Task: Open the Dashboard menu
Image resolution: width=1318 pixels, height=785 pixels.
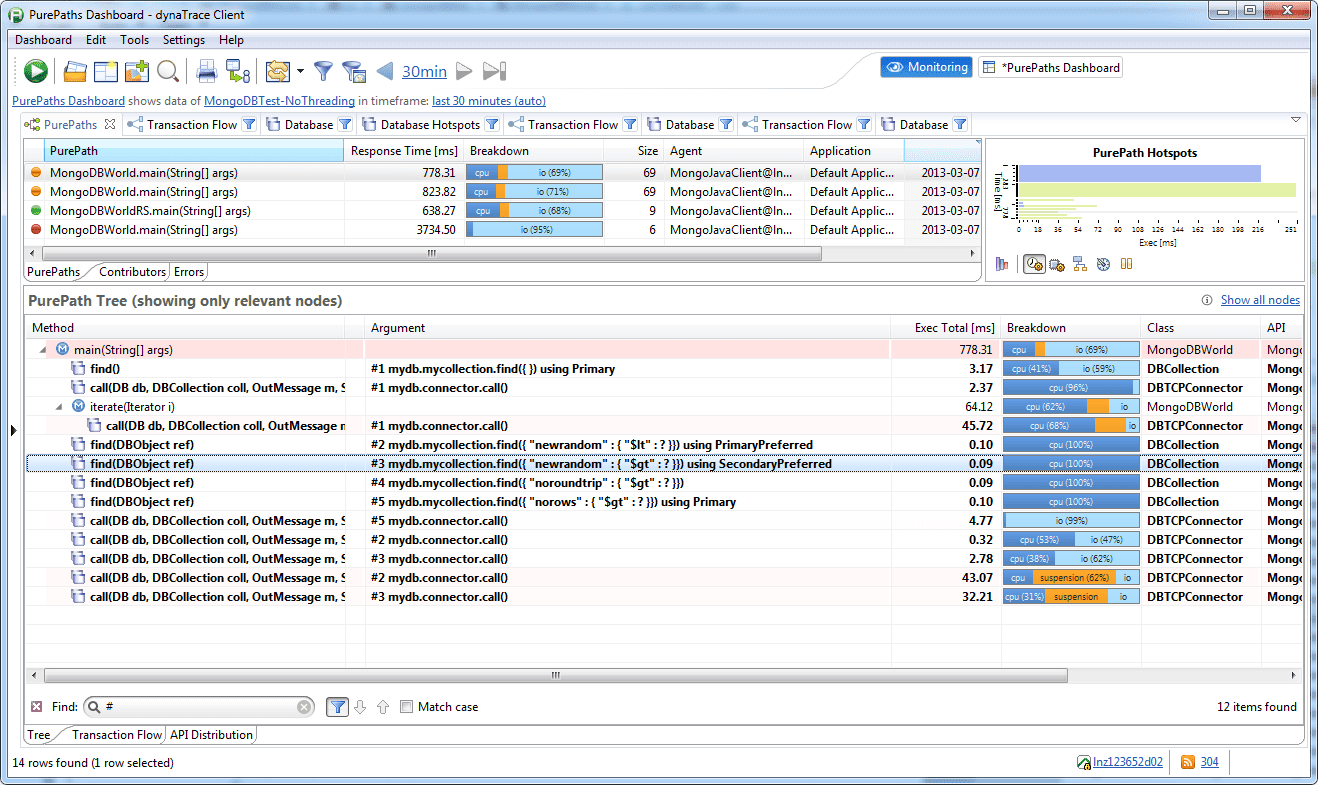Action: pos(43,40)
